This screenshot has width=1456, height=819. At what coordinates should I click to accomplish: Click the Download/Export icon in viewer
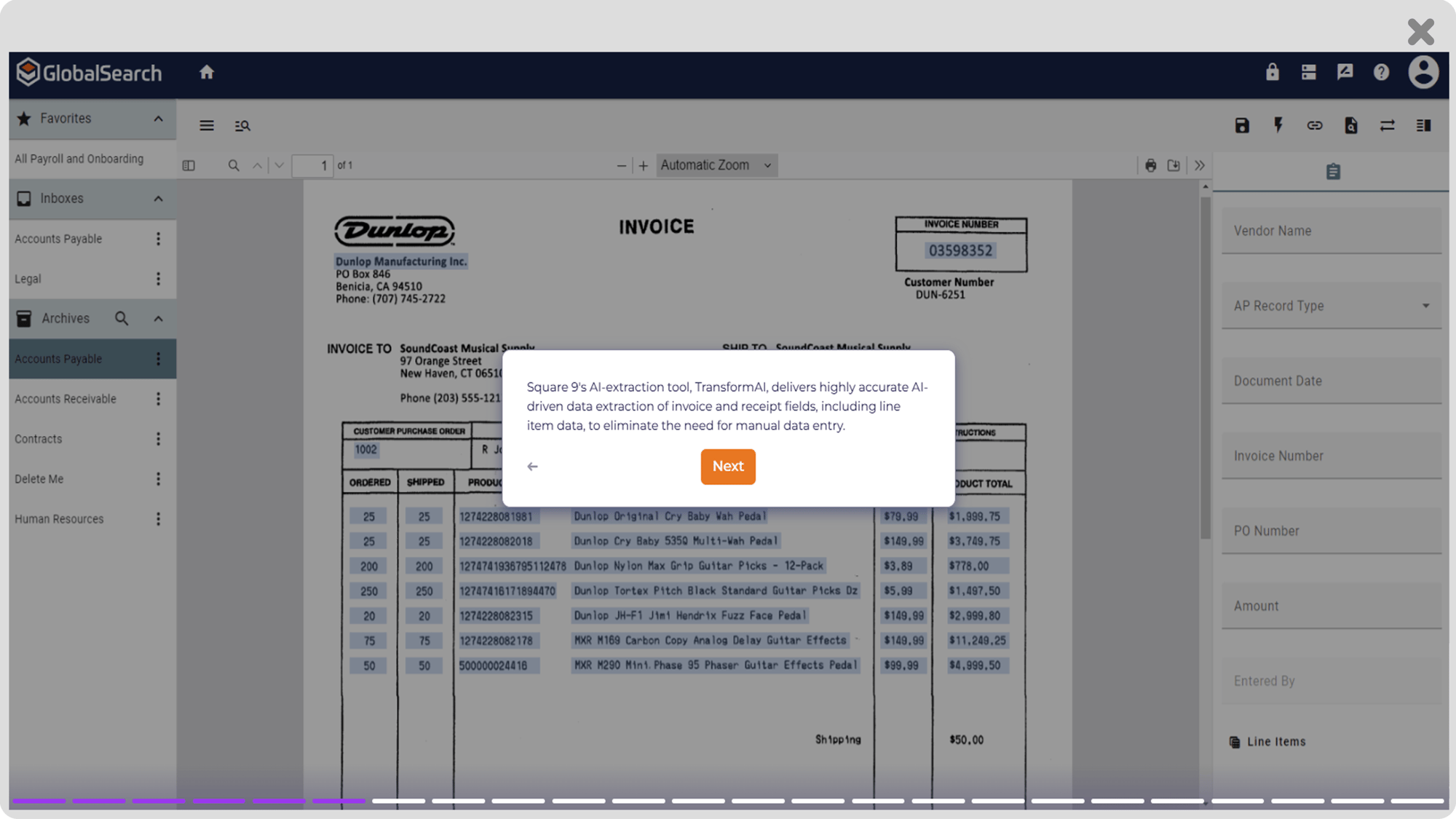point(1174,164)
